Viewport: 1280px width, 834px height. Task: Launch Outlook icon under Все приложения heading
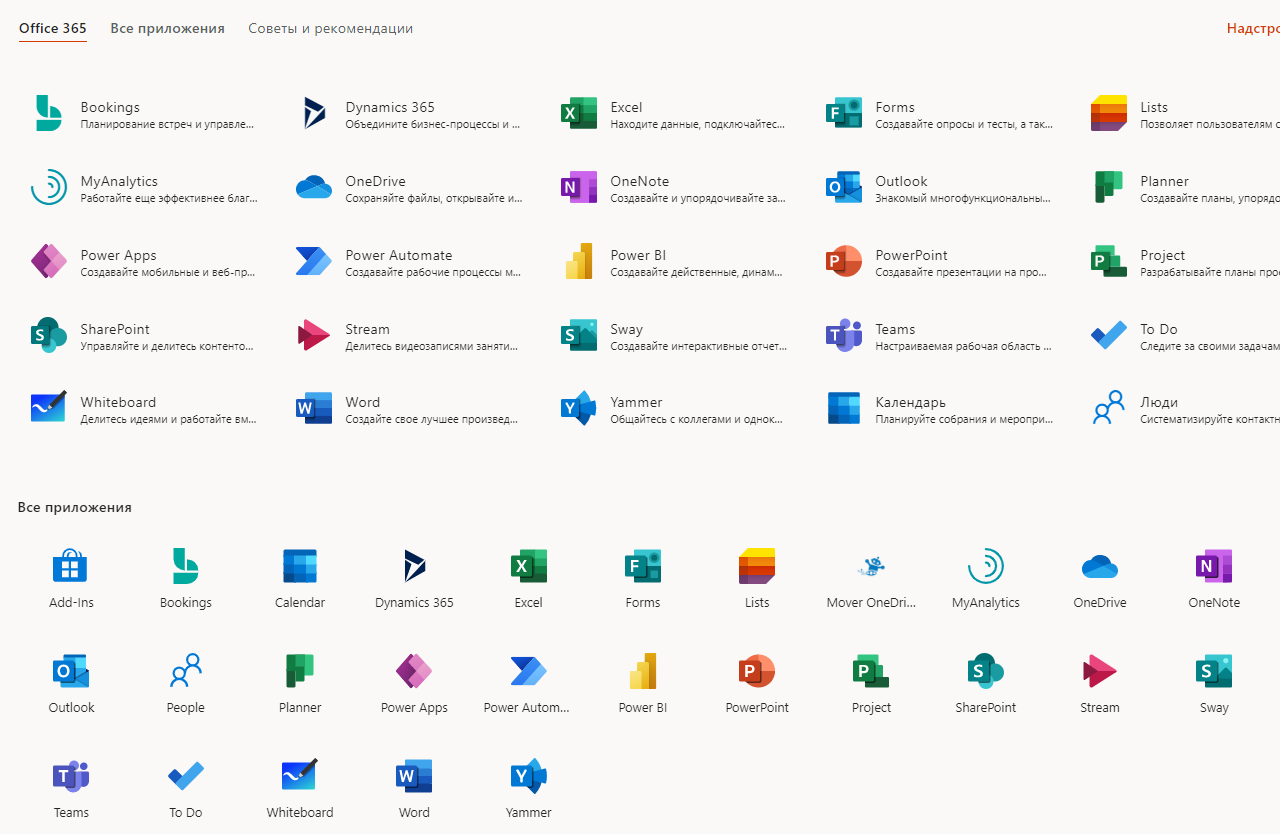click(x=71, y=672)
